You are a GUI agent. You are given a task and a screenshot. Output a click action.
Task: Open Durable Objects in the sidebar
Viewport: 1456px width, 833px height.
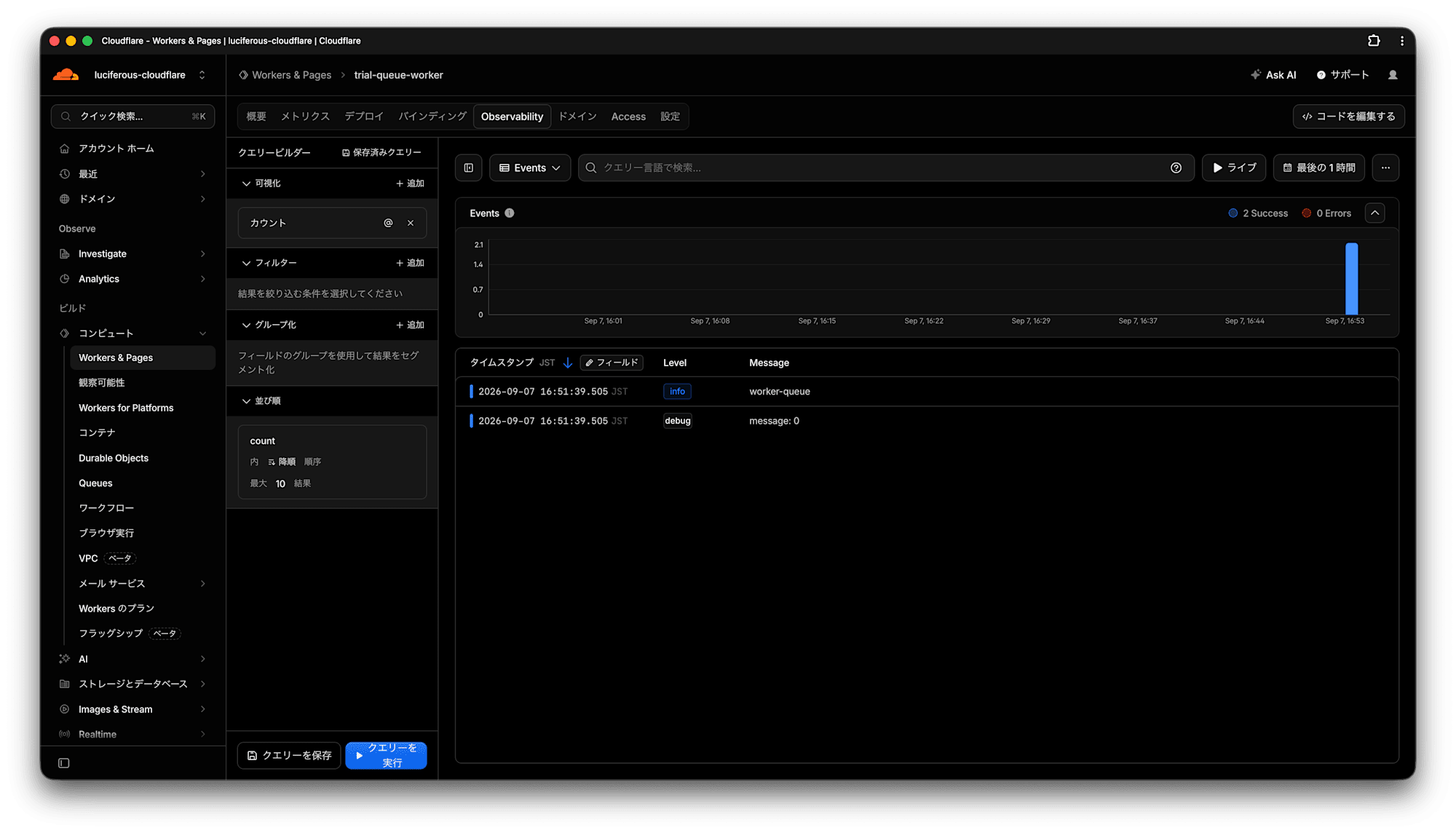pyautogui.click(x=114, y=458)
